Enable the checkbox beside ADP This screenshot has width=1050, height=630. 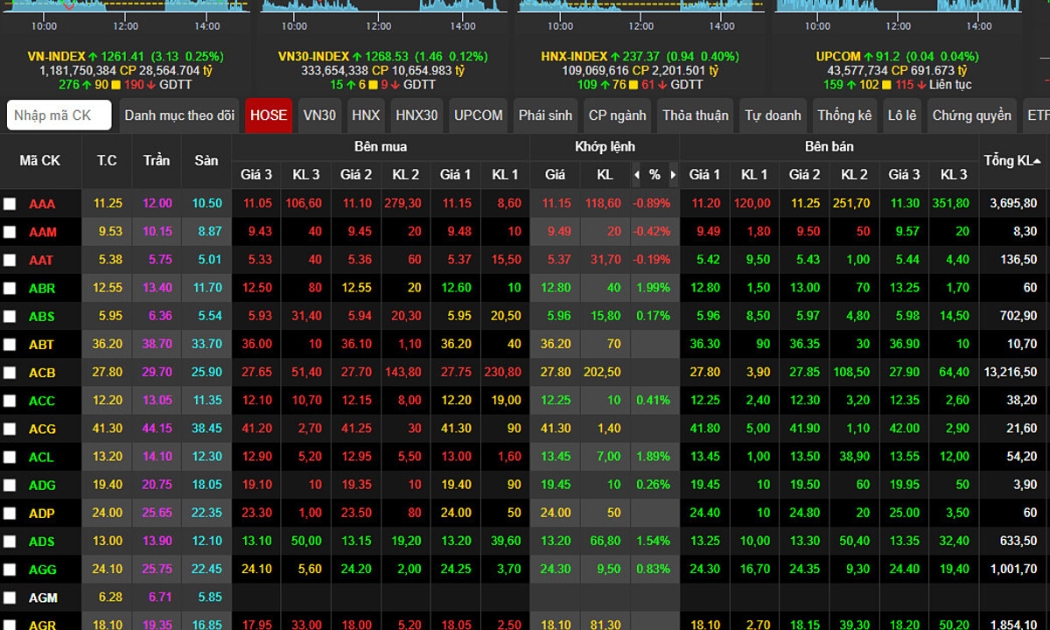(x=10, y=513)
